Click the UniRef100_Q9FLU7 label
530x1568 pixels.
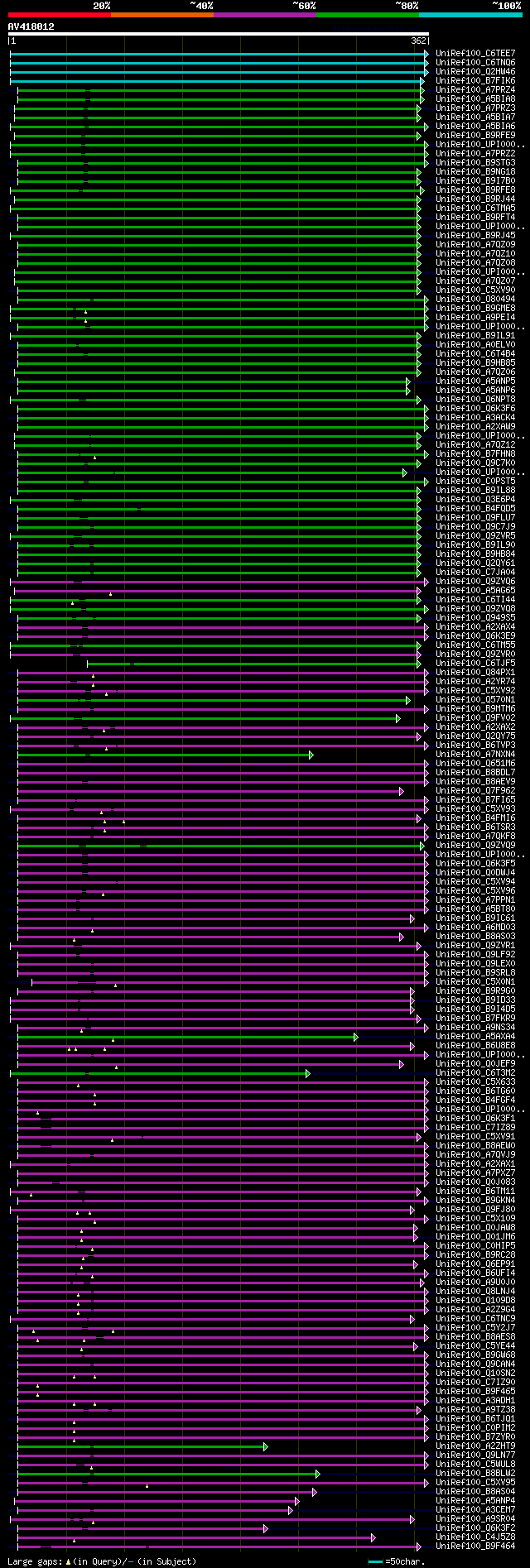point(475,518)
